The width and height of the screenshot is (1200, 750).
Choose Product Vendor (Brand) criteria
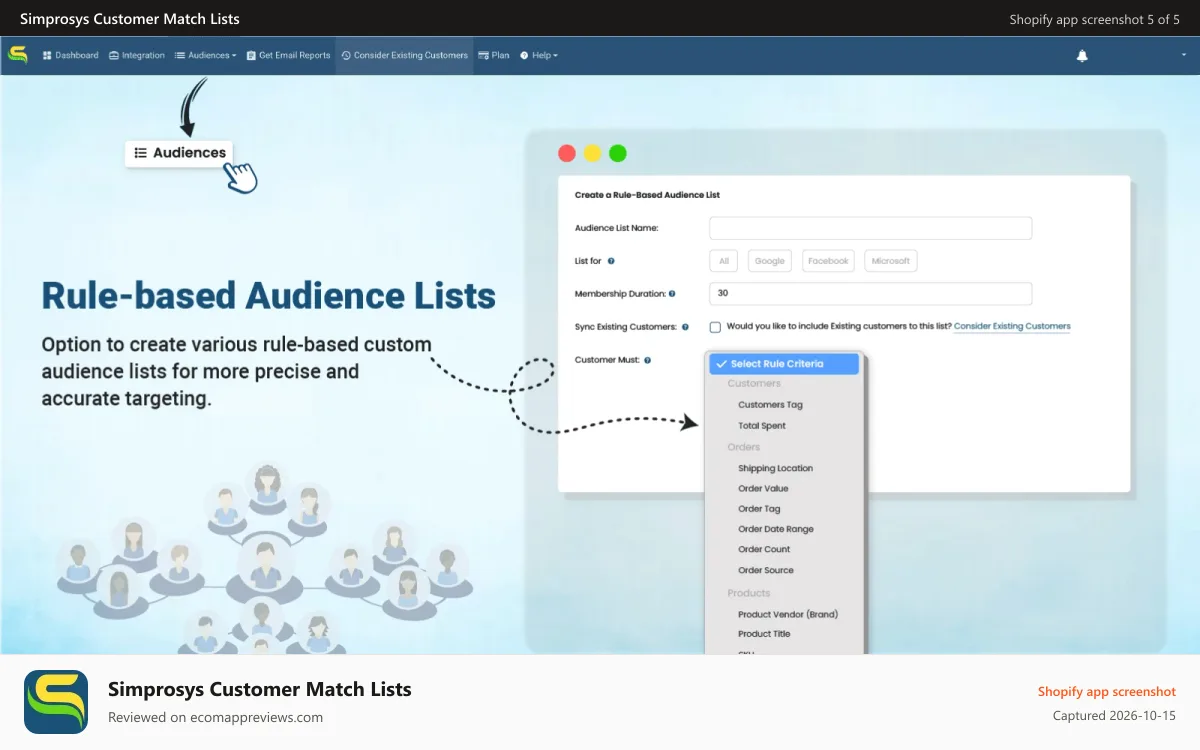[788, 614]
